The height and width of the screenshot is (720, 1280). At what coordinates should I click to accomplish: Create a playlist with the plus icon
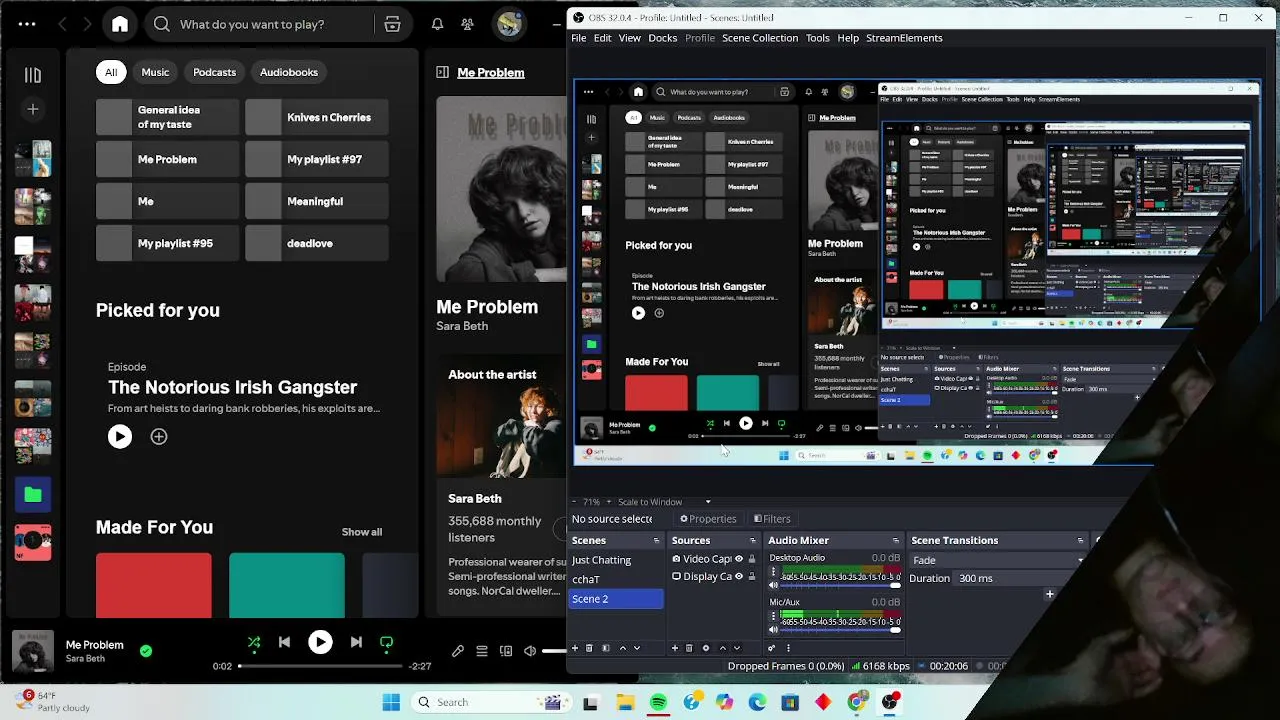(33, 109)
